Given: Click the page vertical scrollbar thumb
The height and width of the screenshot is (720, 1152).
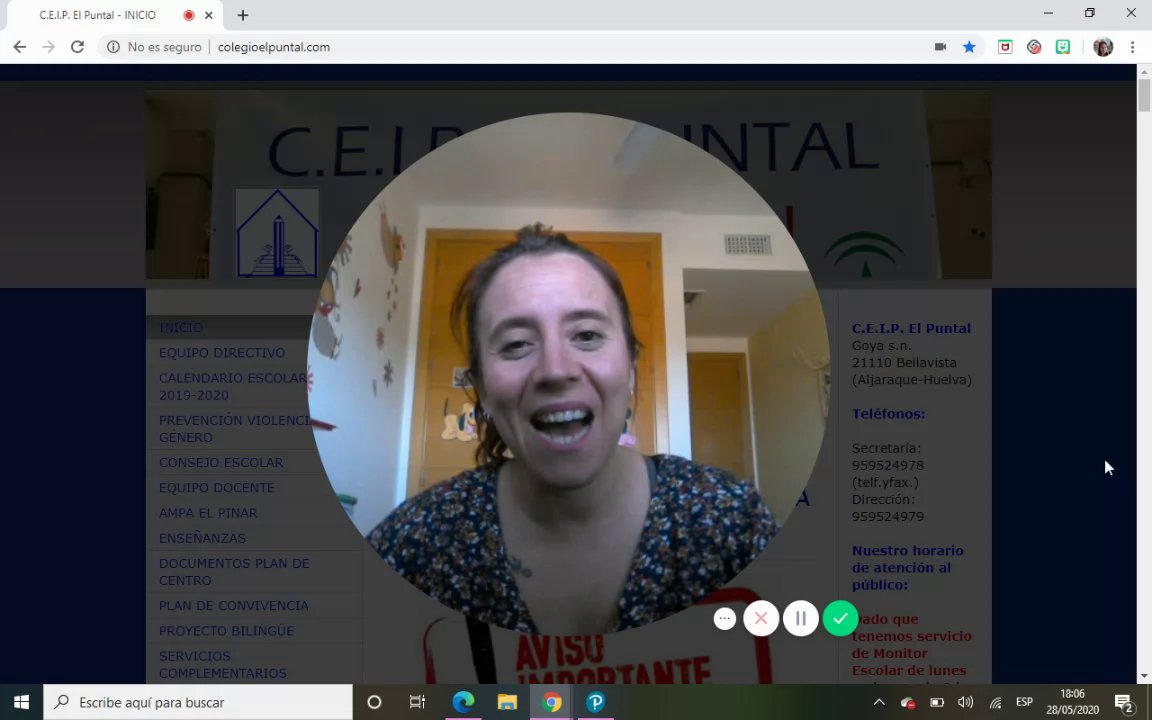Looking at the screenshot, I should pyautogui.click(x=1144, y=96).
